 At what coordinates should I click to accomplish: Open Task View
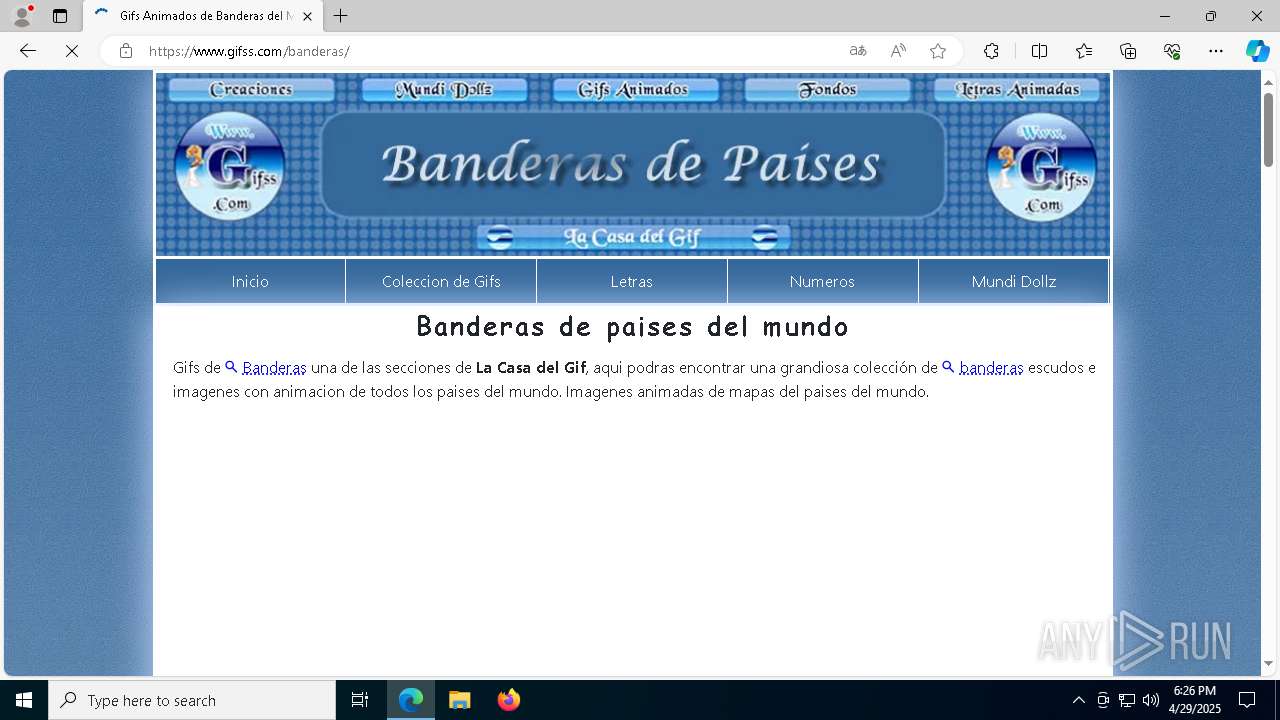360,700
